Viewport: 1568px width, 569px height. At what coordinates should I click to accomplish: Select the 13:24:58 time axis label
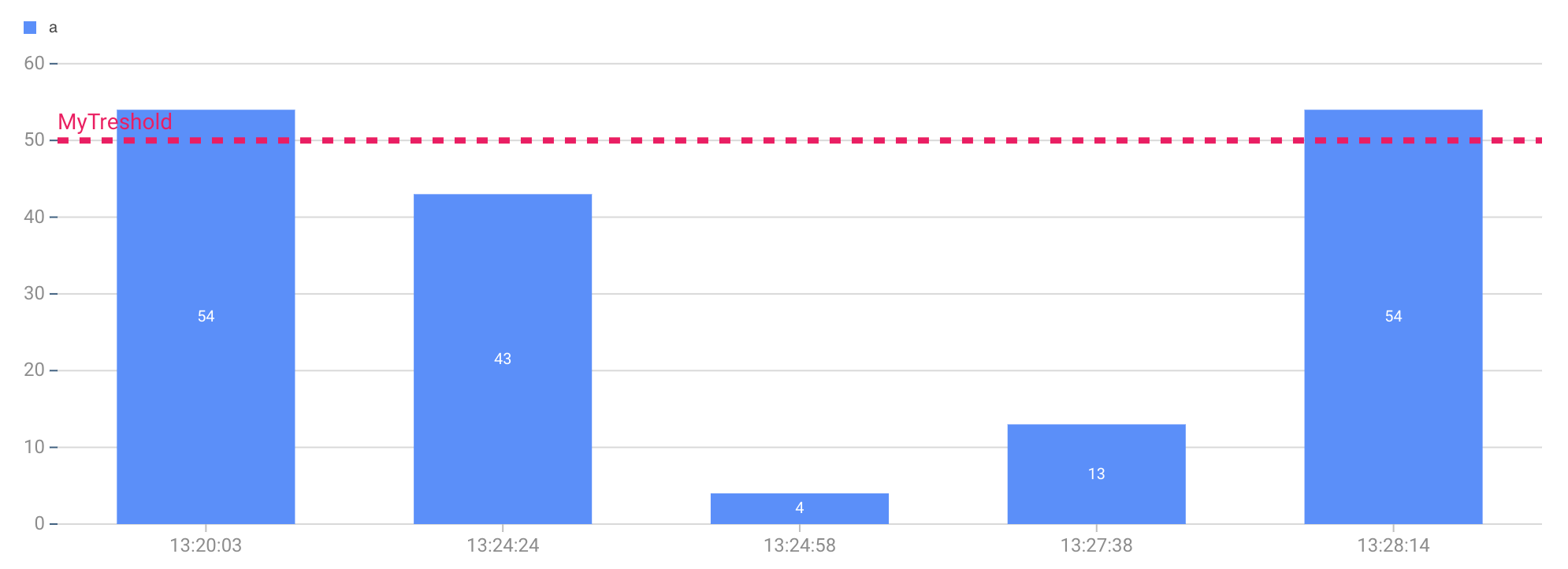click(x=800, y=545)
